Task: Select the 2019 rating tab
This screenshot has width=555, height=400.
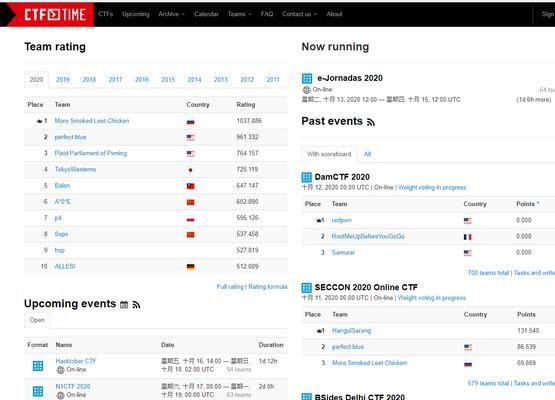Action: [63, 80]
